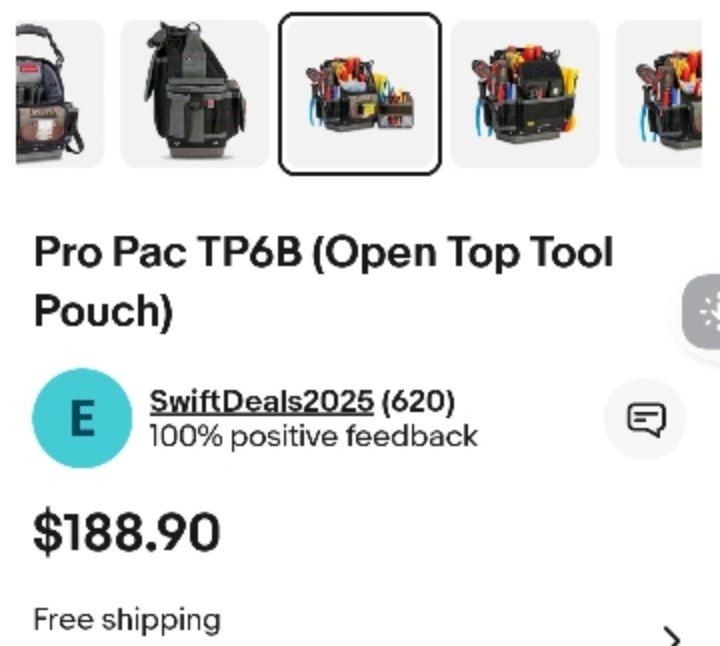Image resolution: width=720 pixels, height=646 pixels.
Task: Tap the teal E seller avatar
Action: click(x=82, y=418)
